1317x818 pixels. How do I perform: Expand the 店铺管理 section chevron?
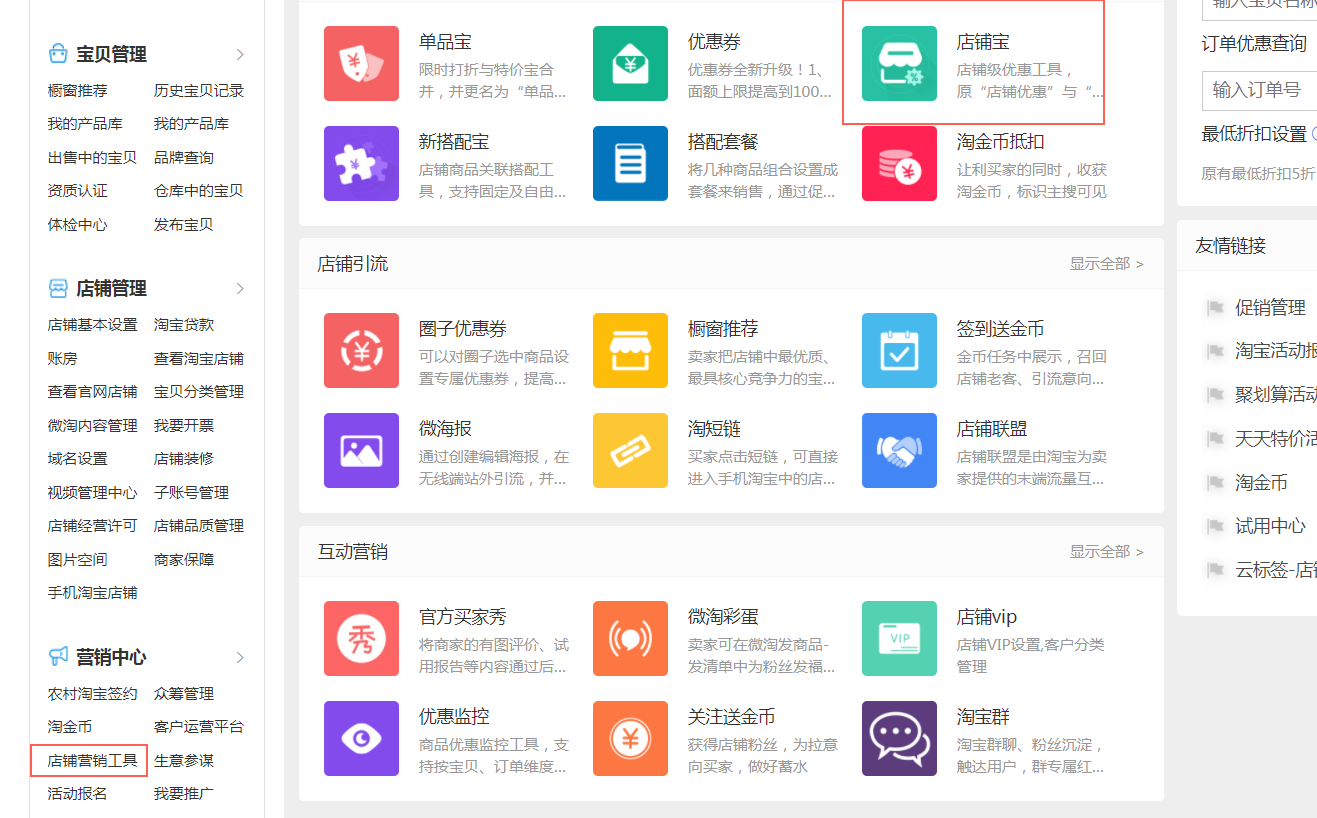[x=240, y=288]
